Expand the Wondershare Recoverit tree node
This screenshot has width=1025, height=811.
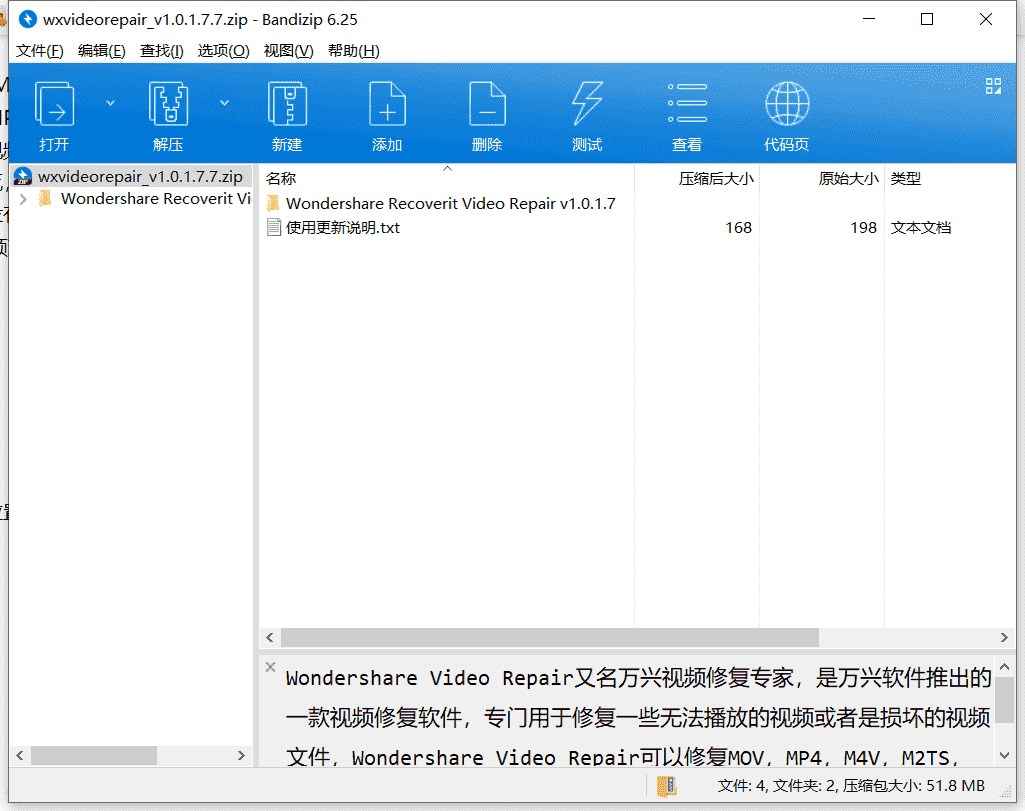tap(24, 199)
